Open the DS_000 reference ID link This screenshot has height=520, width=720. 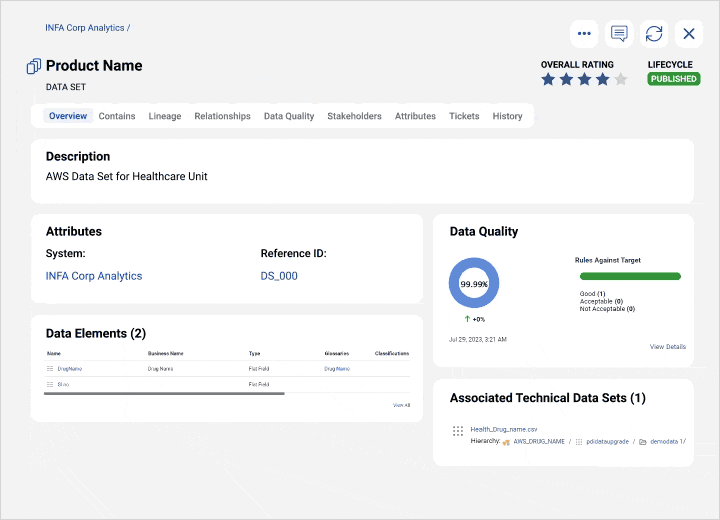[279, 276]
